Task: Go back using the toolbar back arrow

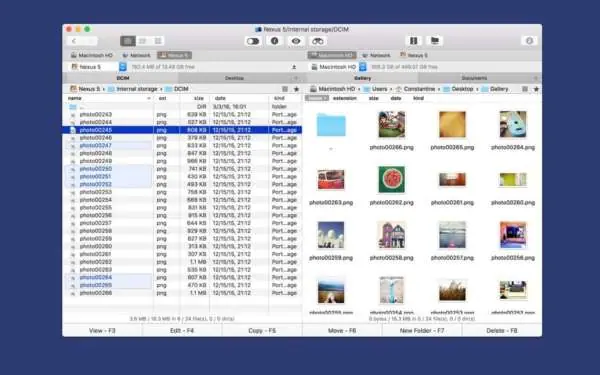Action: [74, 41]
